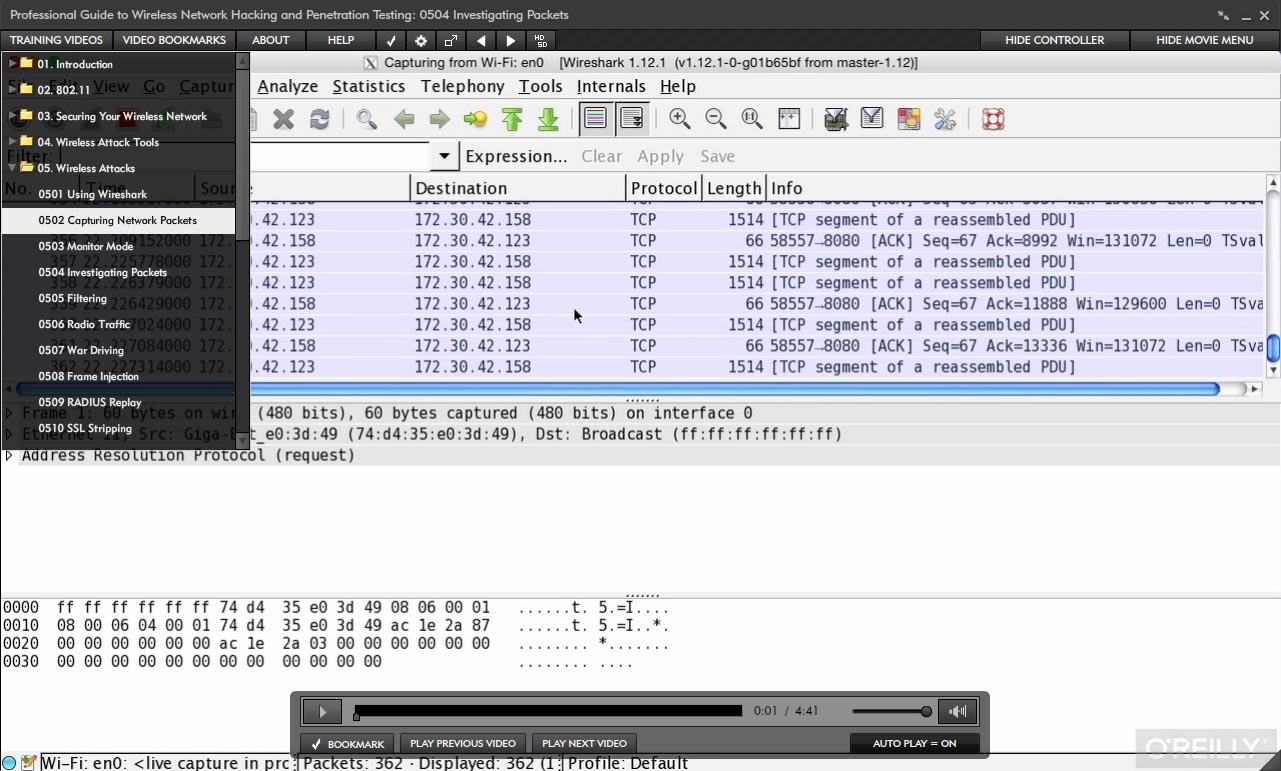Screen dimensions: 1281x771
Task: Open the Telephony menu
Action: pyautogui.click(x=462, y=87)
